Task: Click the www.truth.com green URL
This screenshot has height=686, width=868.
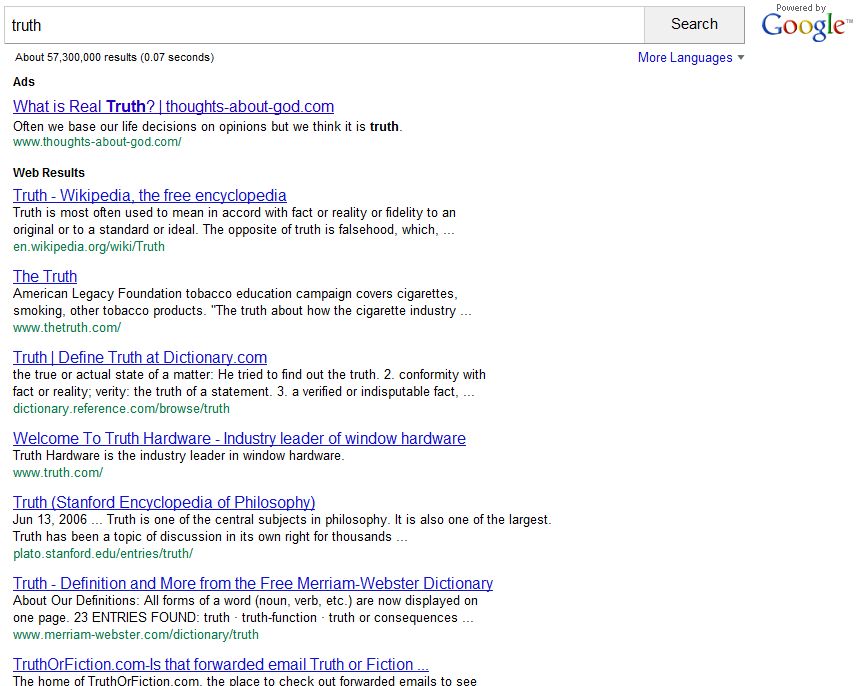Action: tap(58, 473)
